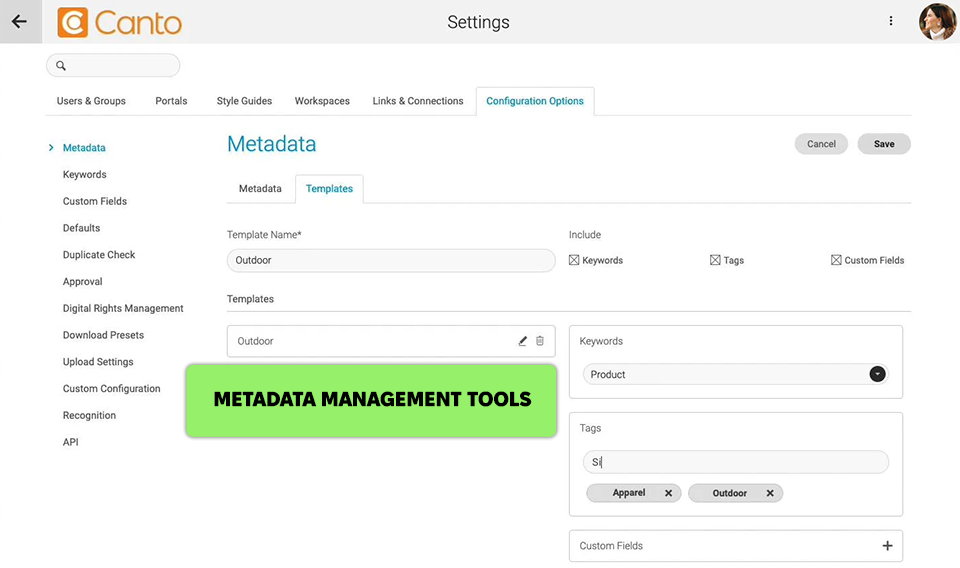The height and width of the screenshot is (568, 960).
Task: Toggle the Keywords include checkbox
Action: (574, 260)
